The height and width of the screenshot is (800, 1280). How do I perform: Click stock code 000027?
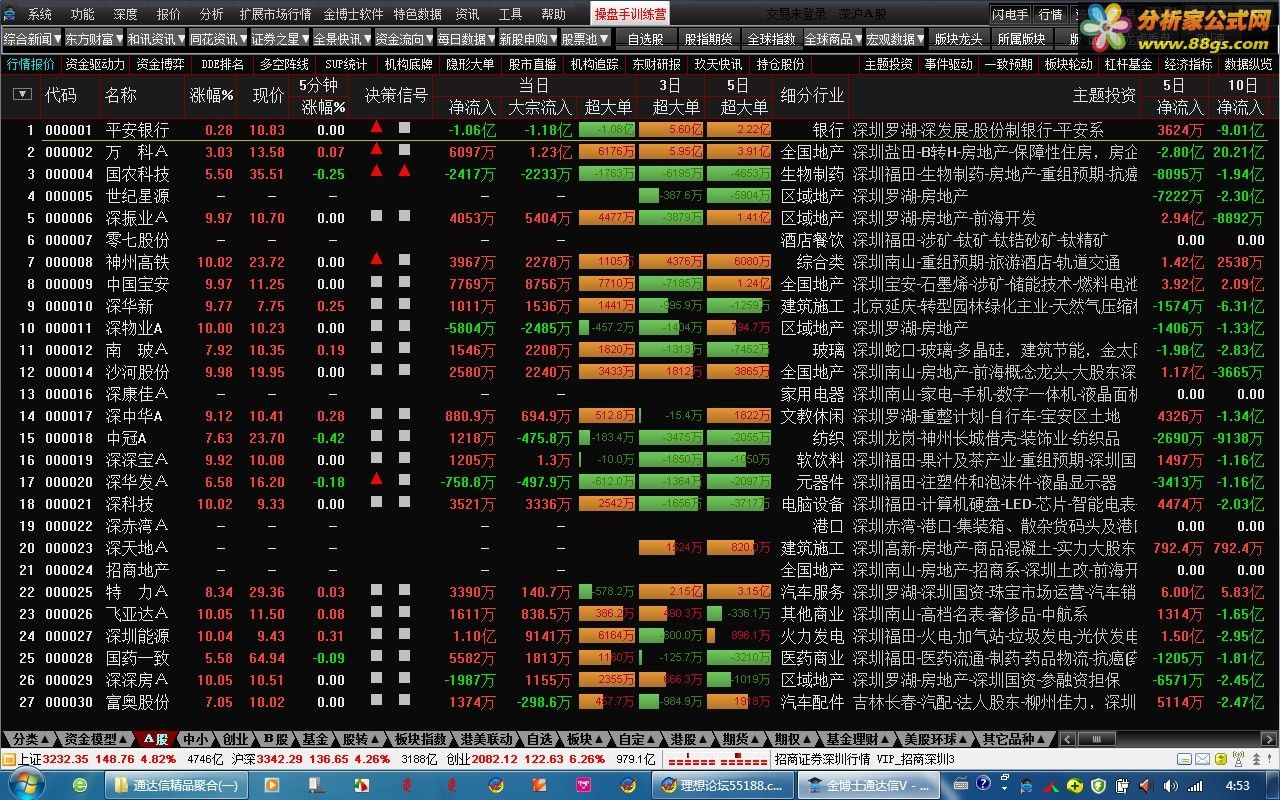[69, 636]
